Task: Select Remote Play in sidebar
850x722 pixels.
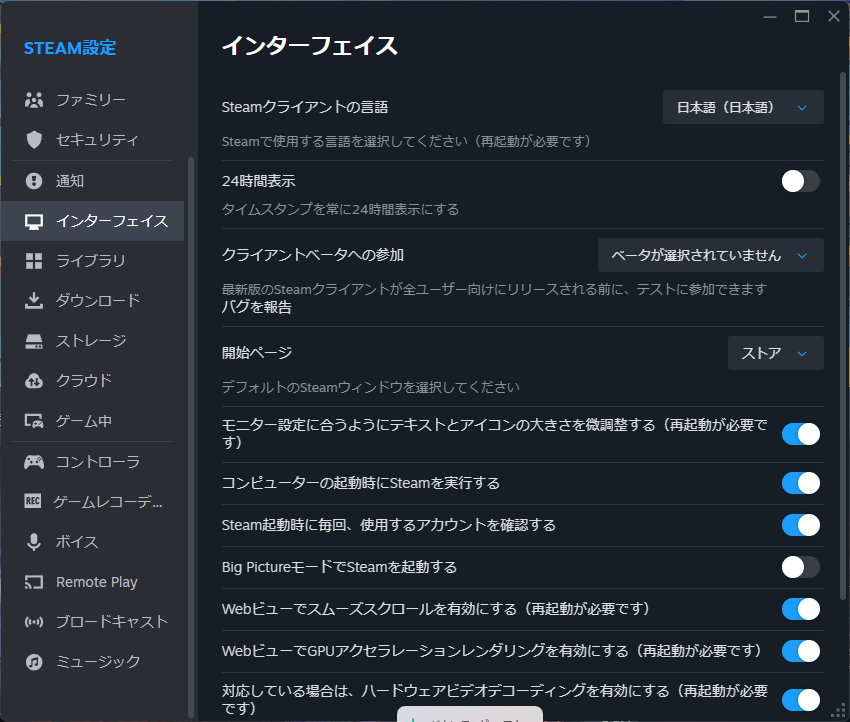Action: coord(92,582)
